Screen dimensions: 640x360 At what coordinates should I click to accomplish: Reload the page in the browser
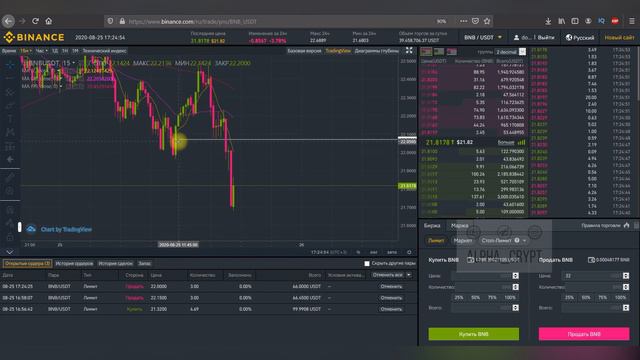pyautogui.click(x=36, y=21)
